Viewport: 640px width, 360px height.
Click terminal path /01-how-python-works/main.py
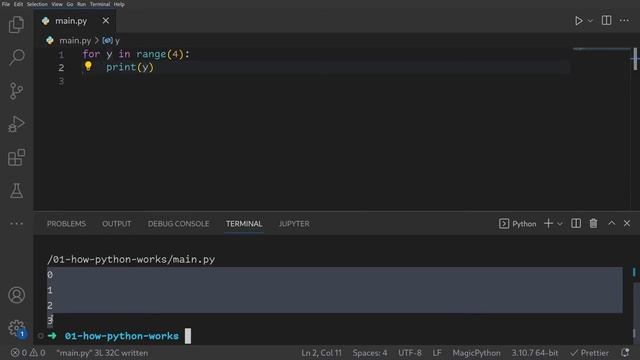131,260
